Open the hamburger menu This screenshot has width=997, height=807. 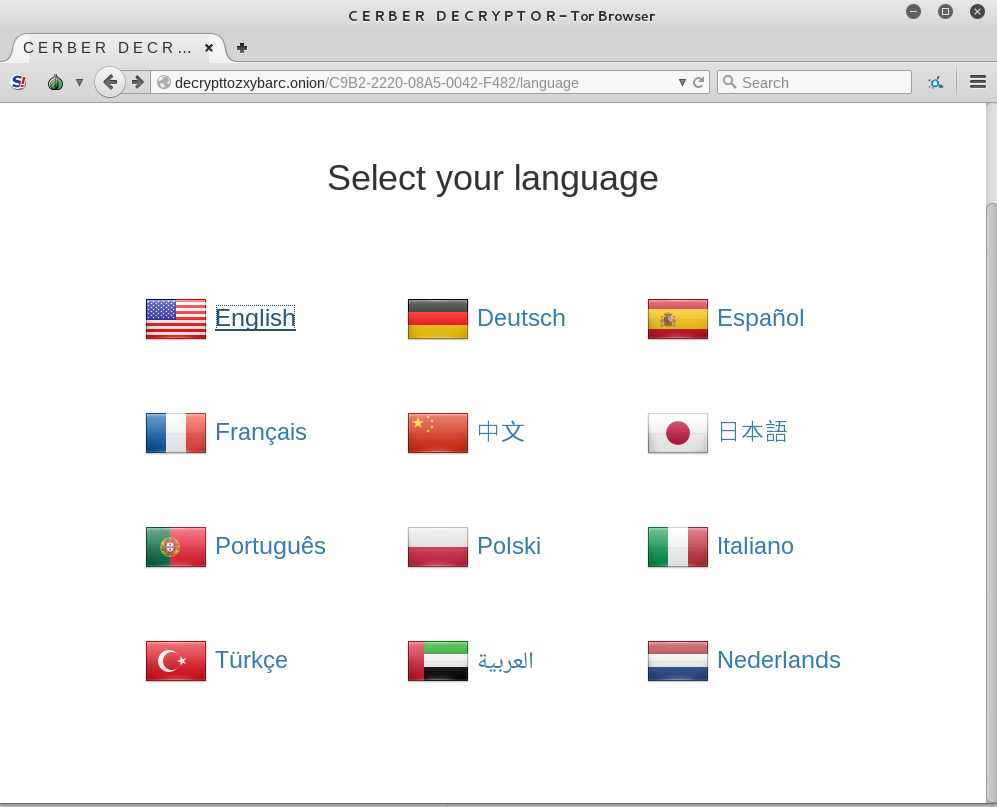[x=978, y=82]
